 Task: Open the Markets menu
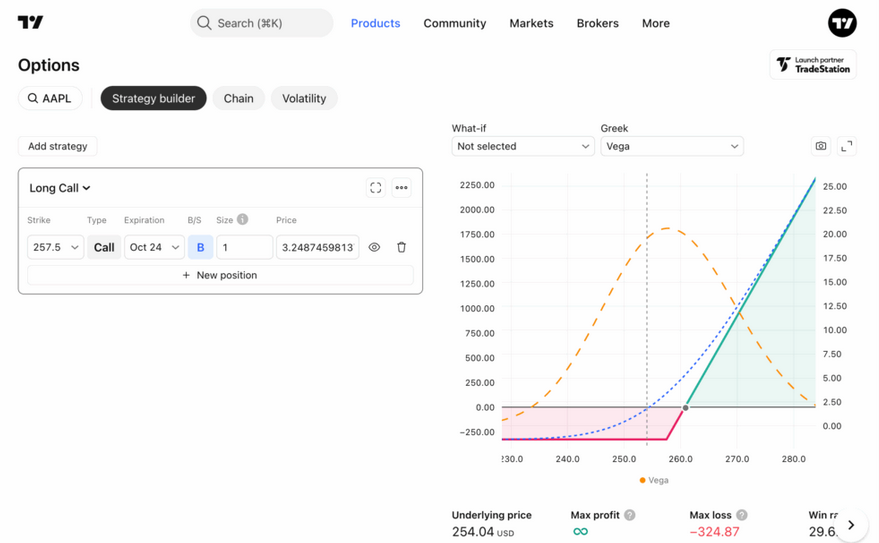coord(531,23)
